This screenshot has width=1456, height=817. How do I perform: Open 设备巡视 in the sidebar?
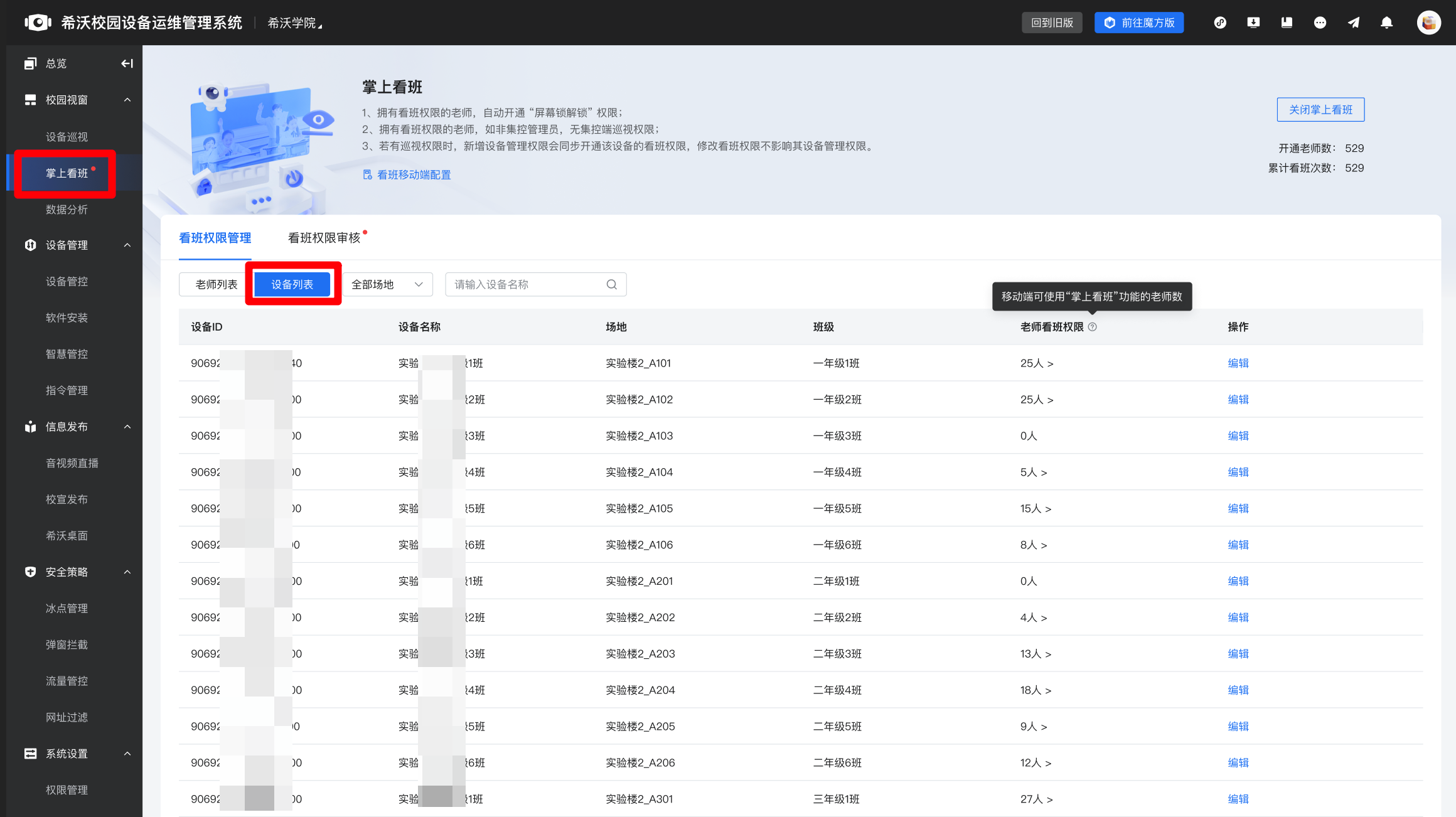click(x=67, y=137)
